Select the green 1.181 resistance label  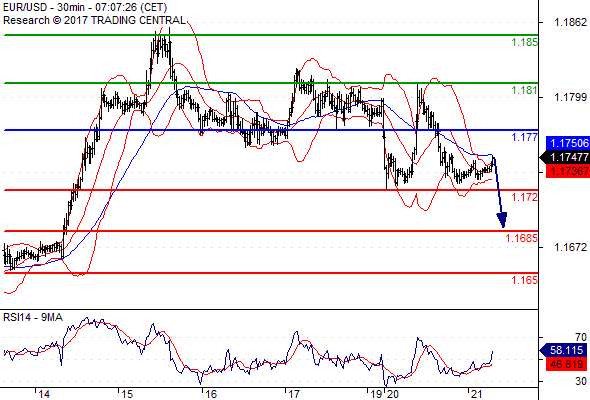pyautogui.click(x=525, y=90)
